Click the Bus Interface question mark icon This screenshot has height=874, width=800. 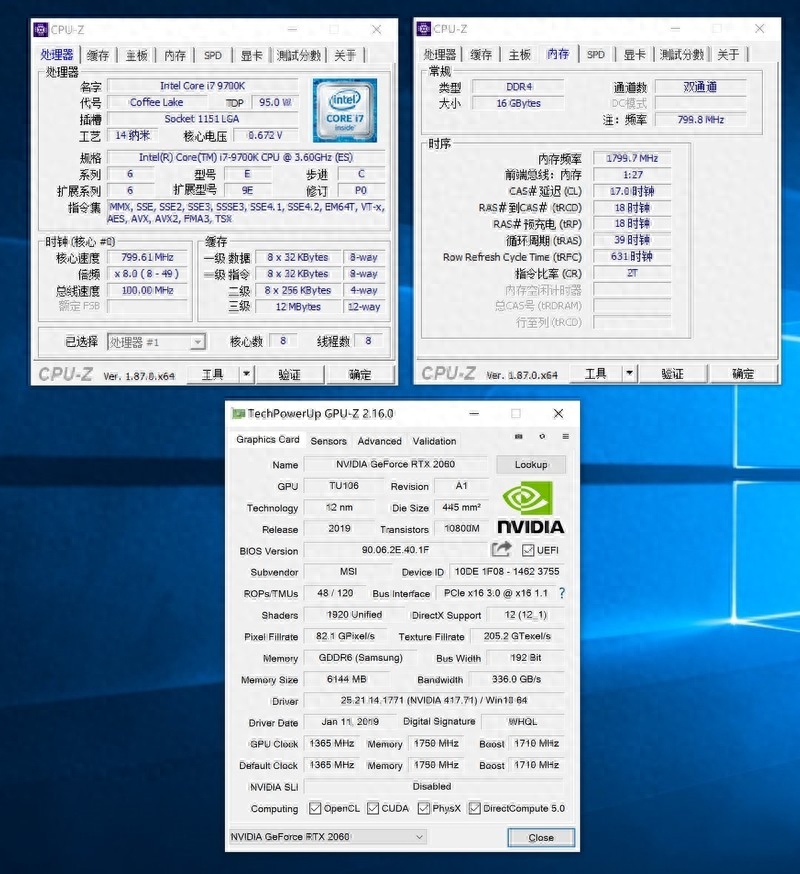(x=562, y=593)
